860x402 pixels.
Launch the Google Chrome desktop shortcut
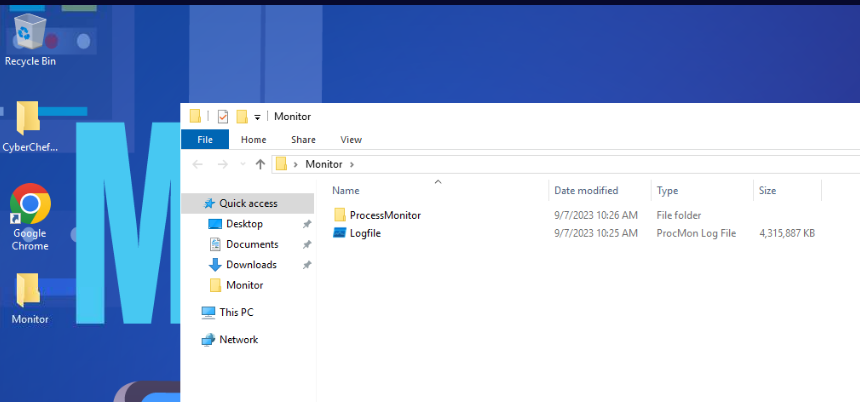[x=30, y=217]
